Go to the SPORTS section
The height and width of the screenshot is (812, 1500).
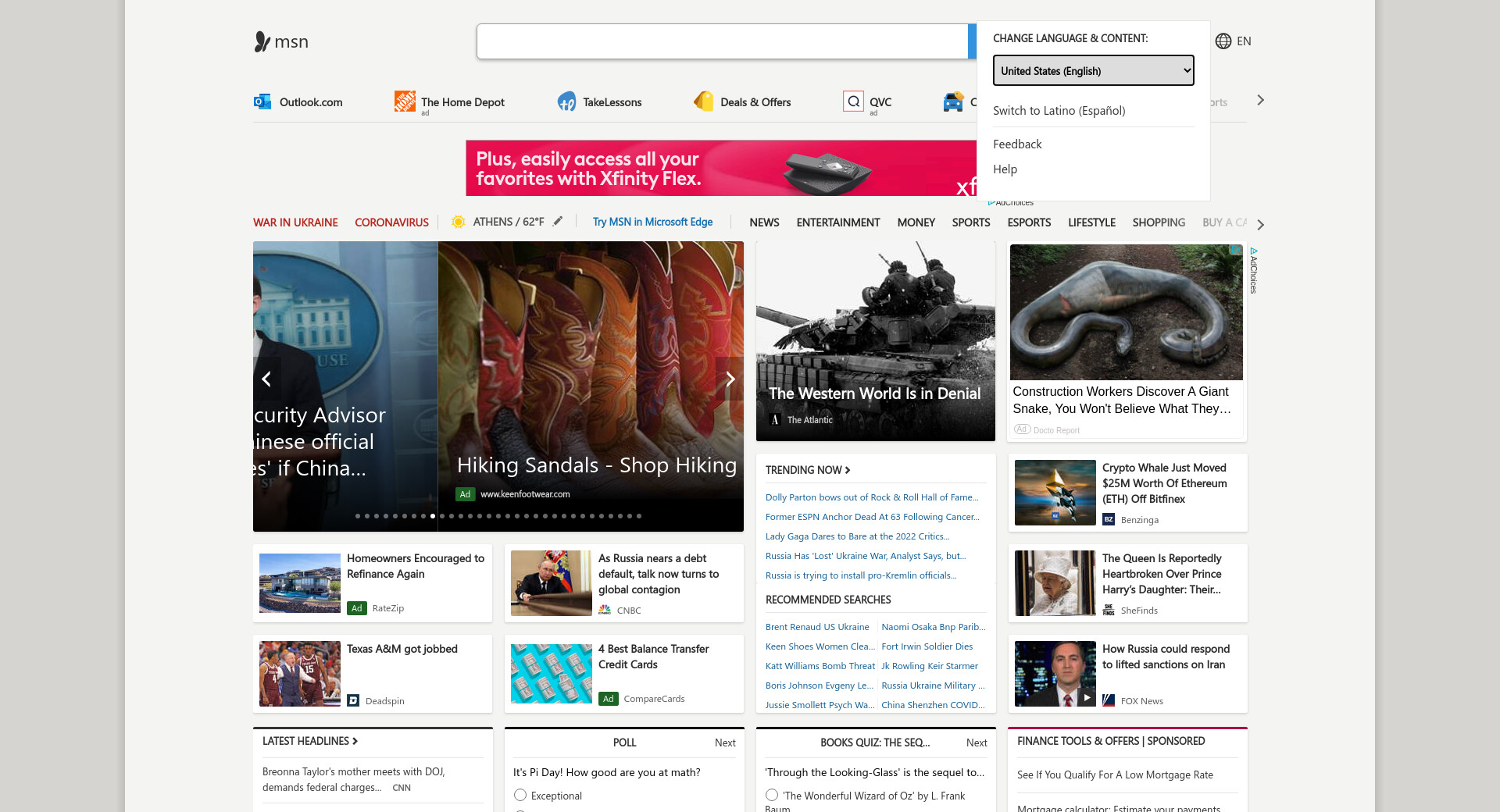970,223
